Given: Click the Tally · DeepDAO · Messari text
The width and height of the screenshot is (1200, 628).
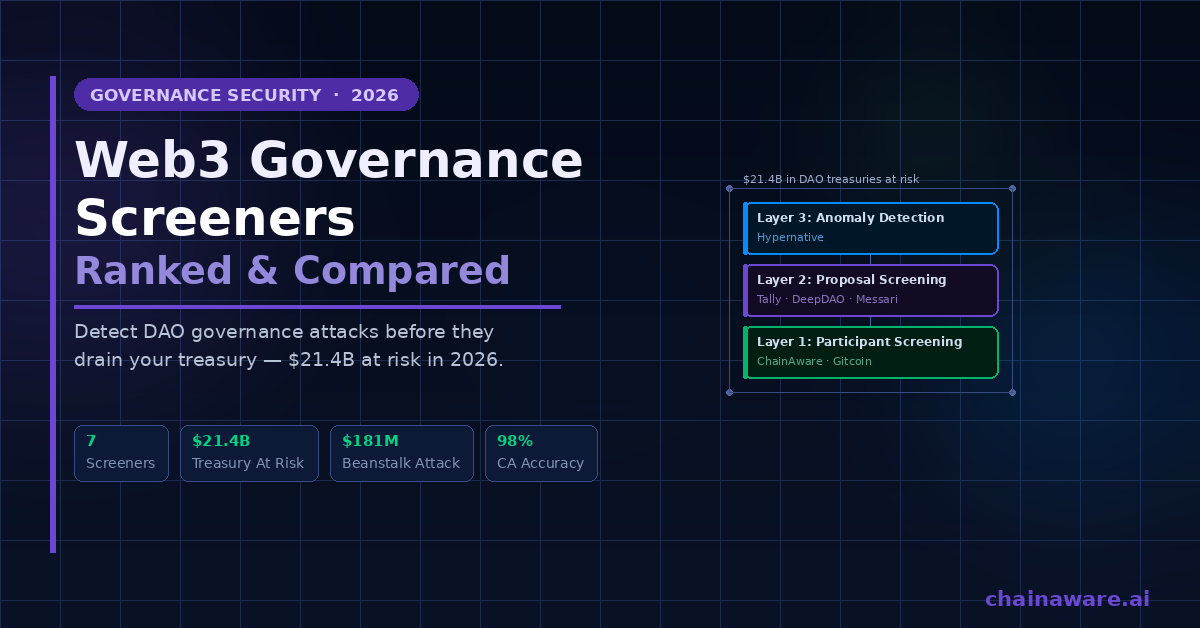Looking at the screenshot, I should click(814, 300).
